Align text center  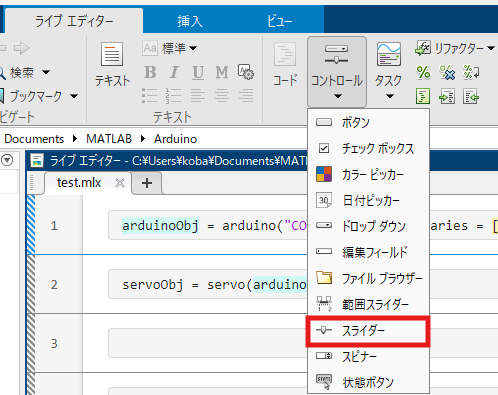click(222, 96)
